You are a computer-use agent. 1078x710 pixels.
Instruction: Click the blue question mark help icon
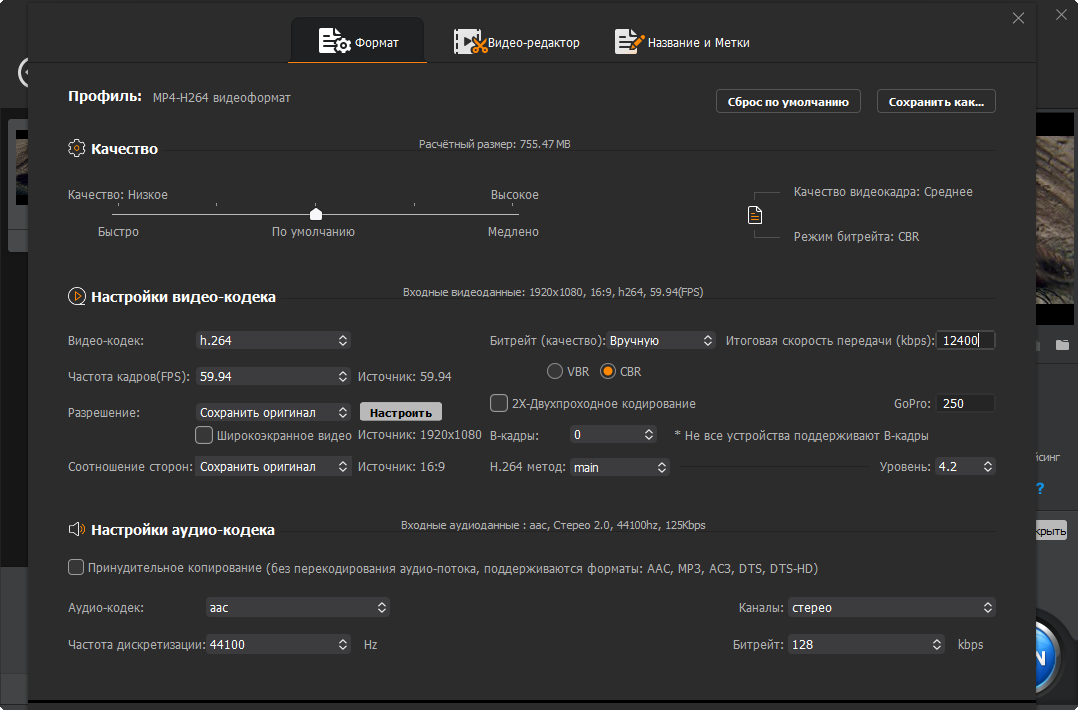coord(1040,489)
